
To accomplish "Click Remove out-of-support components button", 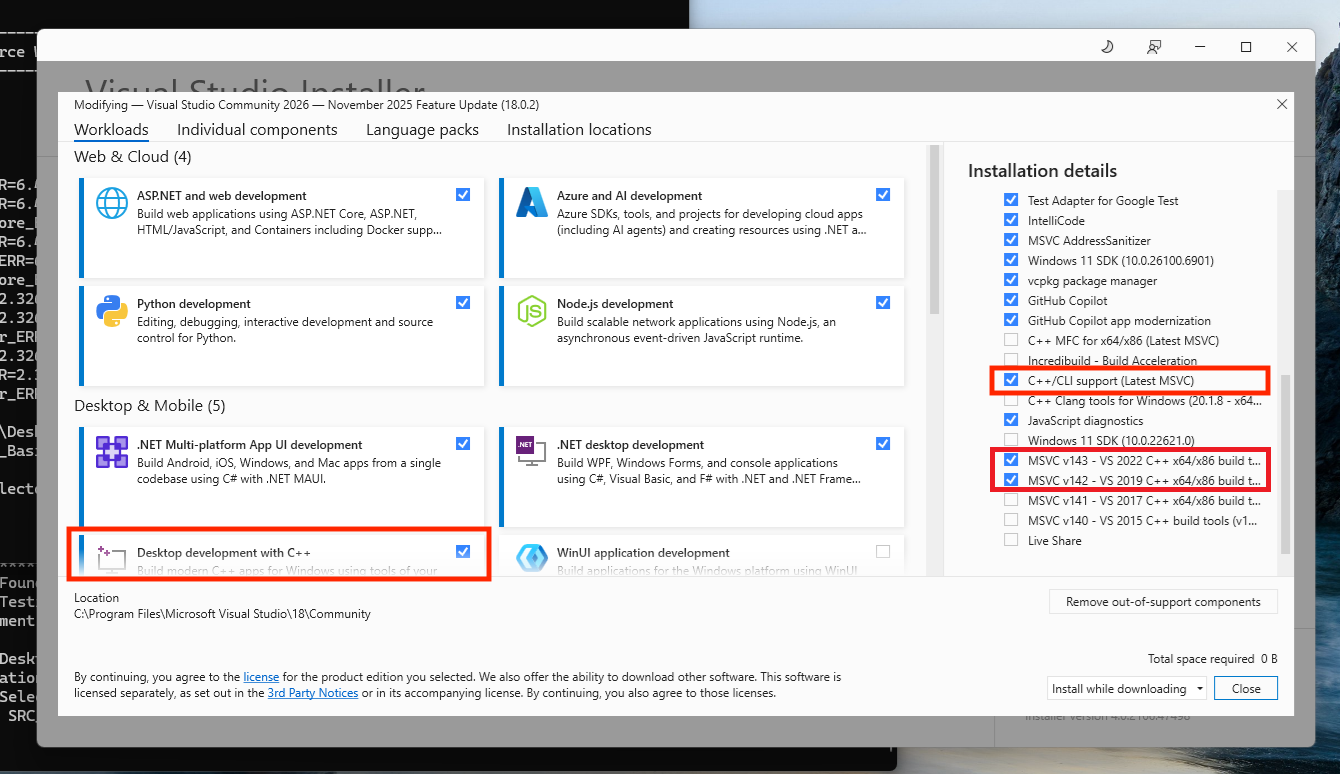I will coord(1163,602).
